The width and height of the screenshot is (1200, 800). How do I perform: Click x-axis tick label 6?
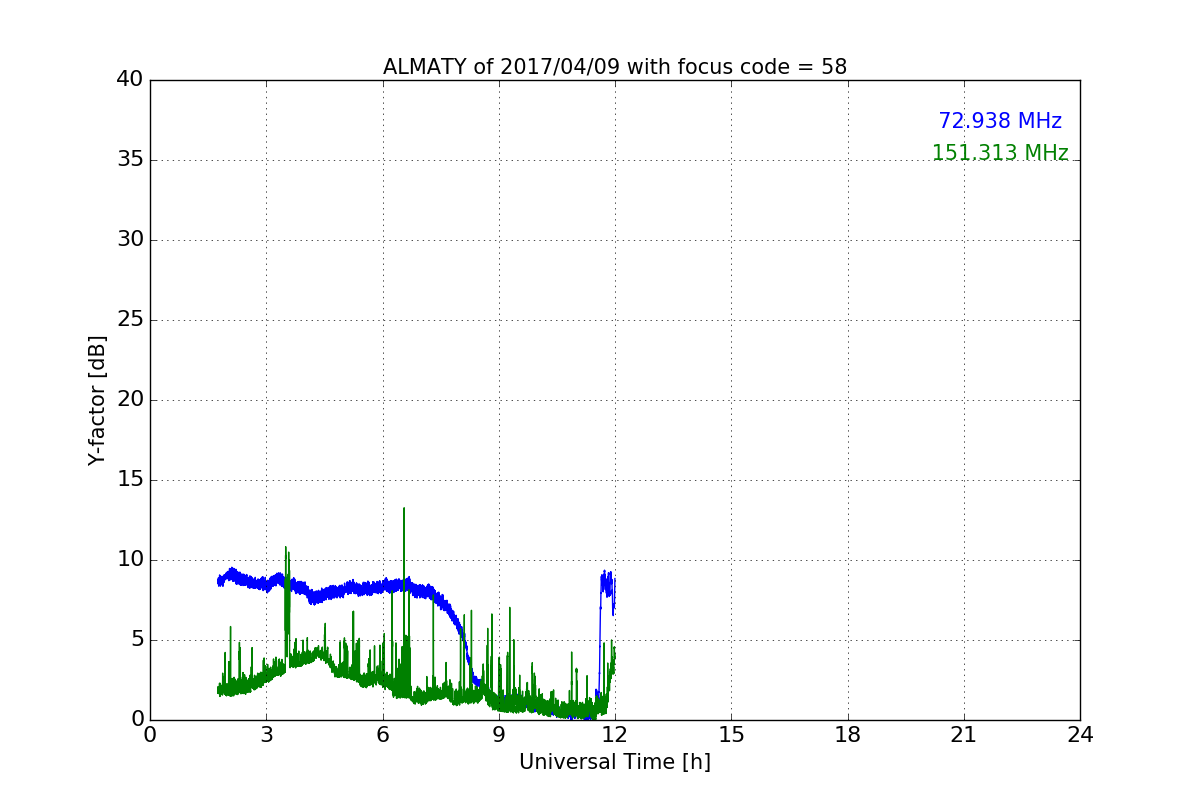[382, 735]
